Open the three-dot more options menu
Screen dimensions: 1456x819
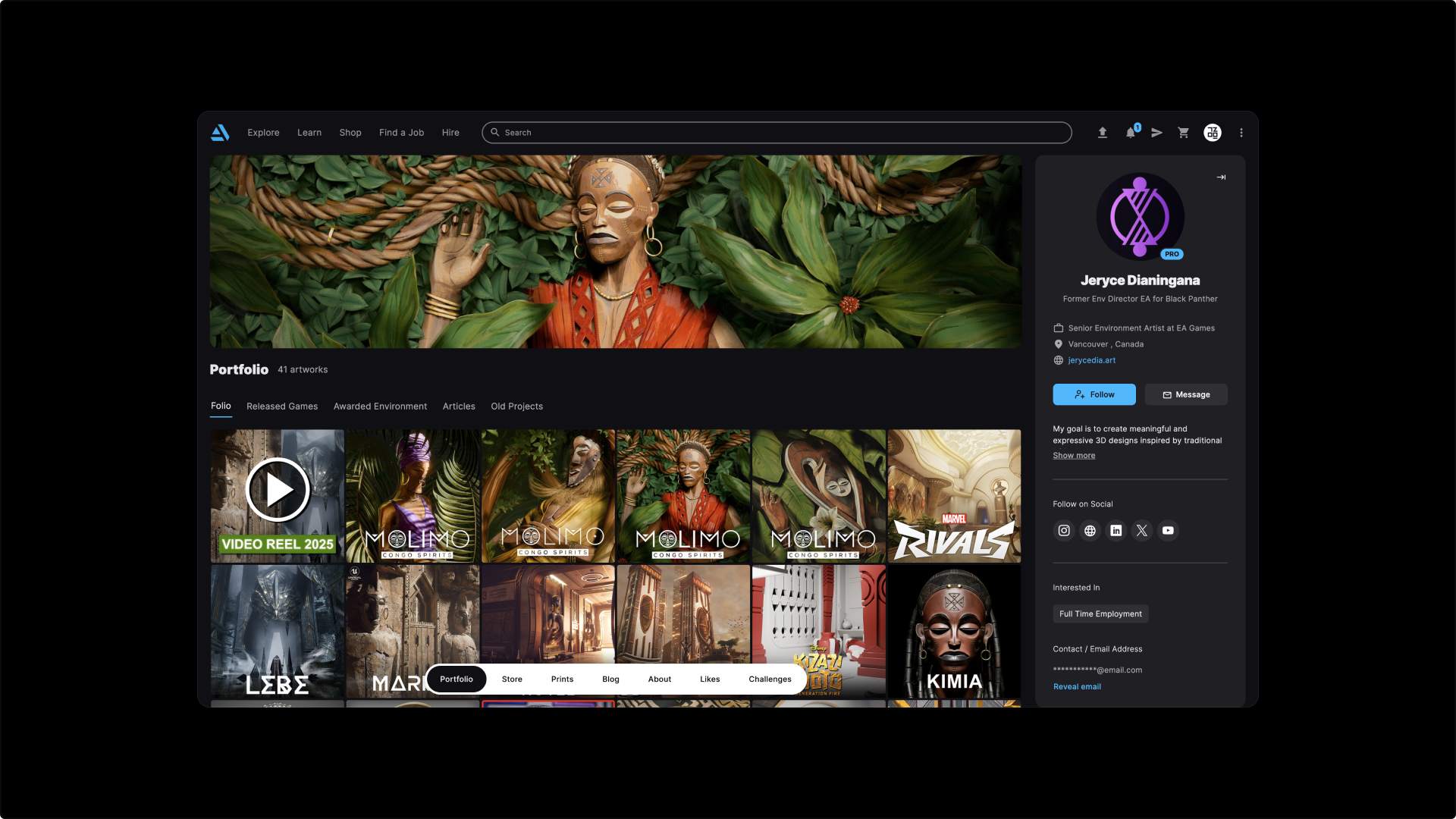[1241, 133]
